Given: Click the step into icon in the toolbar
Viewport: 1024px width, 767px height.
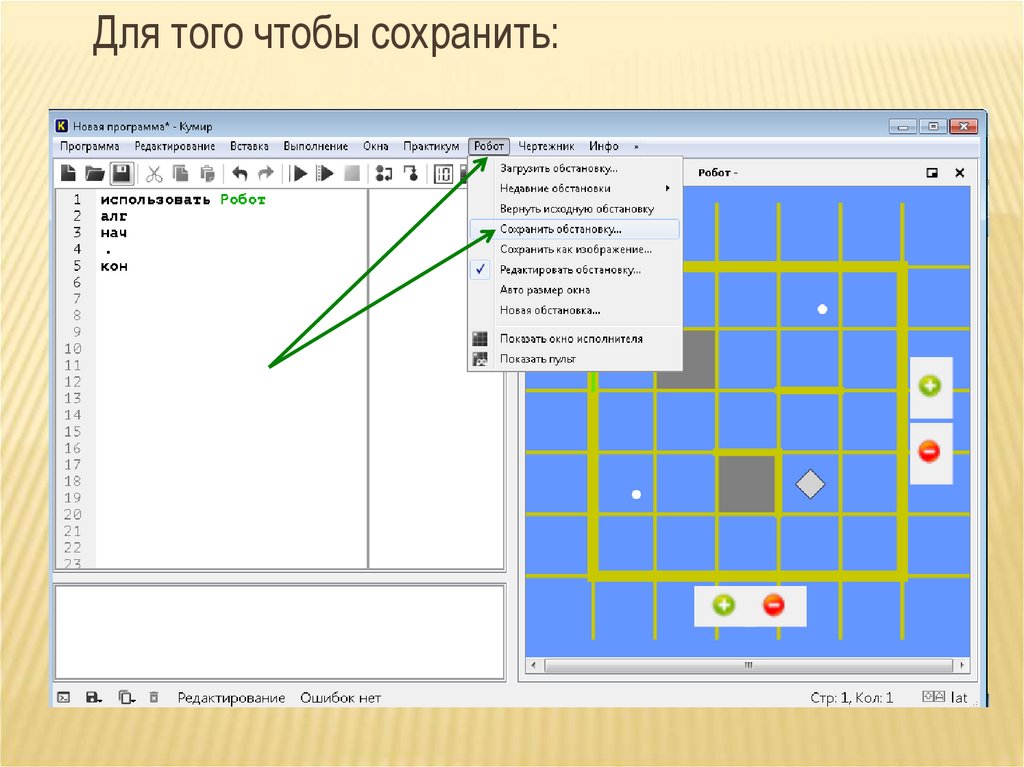Looking at the screenshot, I should click(x=411, y=173).
